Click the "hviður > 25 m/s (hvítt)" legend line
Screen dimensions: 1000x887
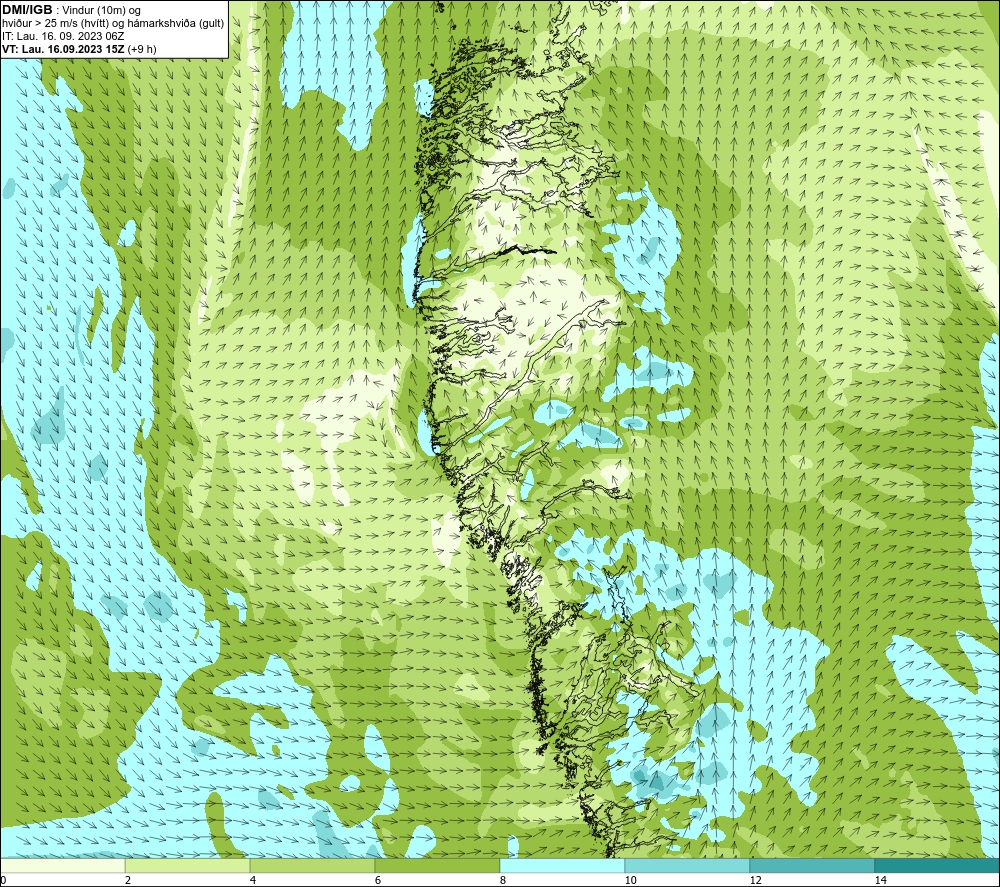tap(113, 24)
